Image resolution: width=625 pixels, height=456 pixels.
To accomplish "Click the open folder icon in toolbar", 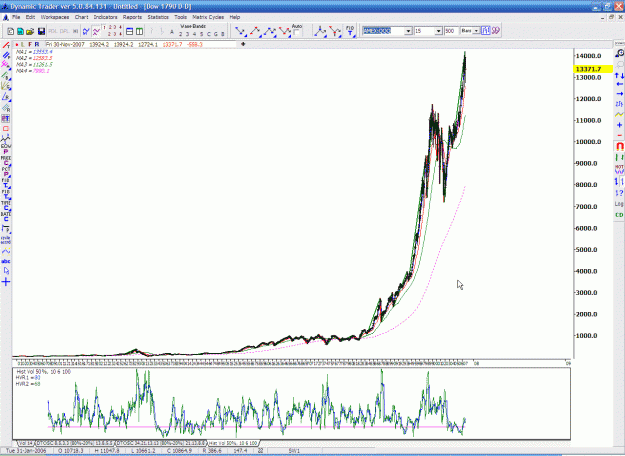I will coord(30,31).
